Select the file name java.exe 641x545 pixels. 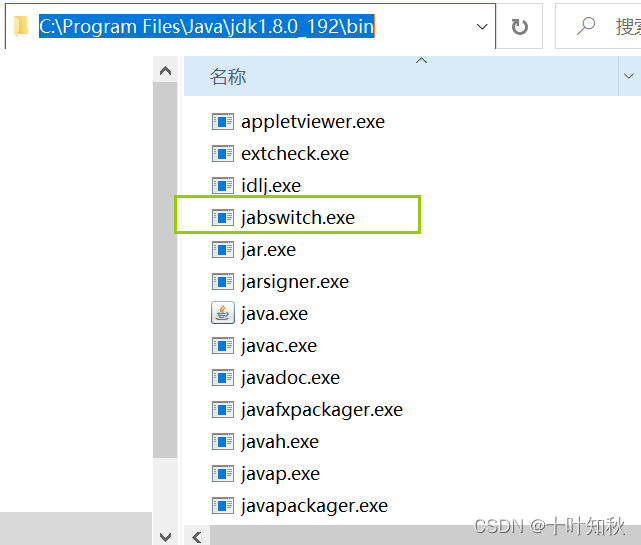point(274,314)
